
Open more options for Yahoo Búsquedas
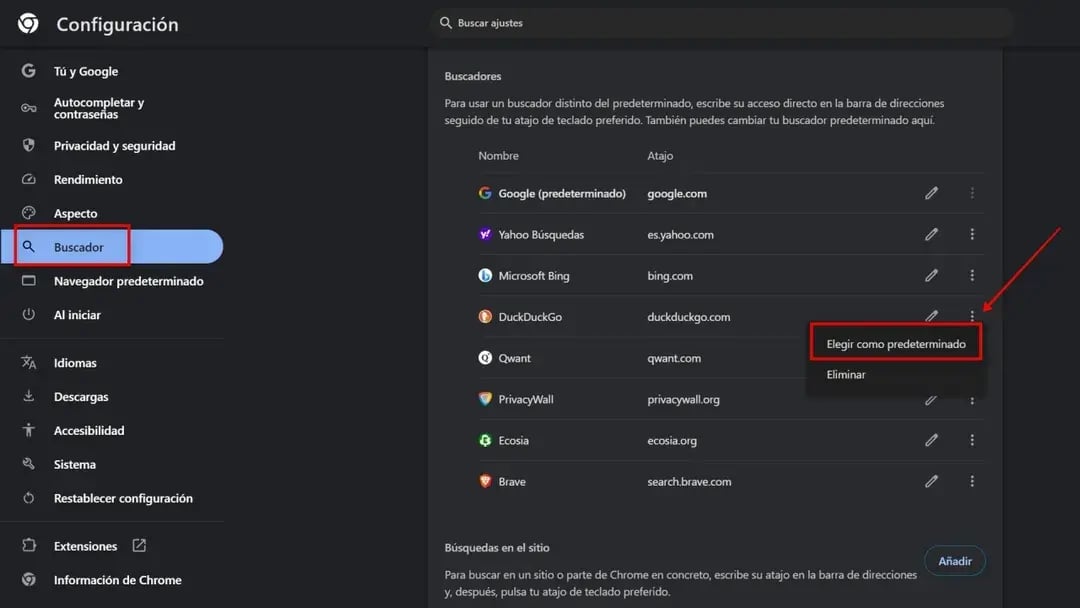point(972,234)
